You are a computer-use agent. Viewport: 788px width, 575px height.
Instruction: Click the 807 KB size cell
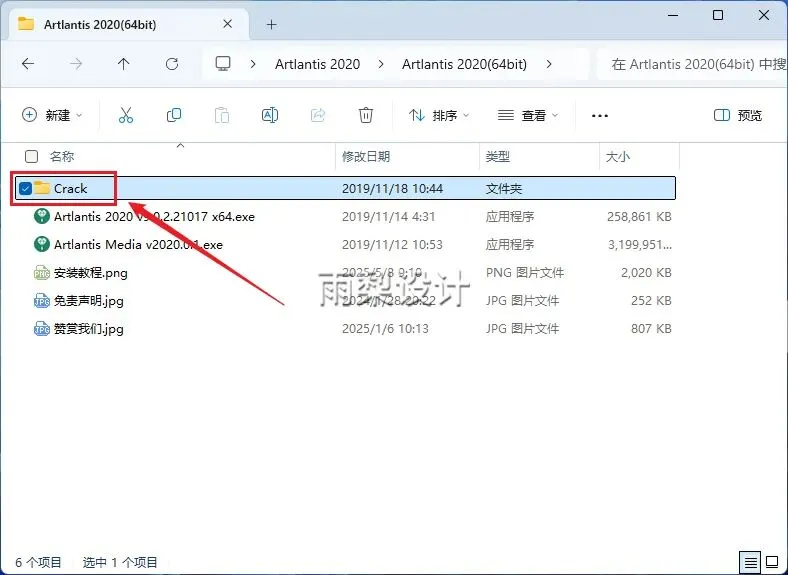tap(651, 329)
